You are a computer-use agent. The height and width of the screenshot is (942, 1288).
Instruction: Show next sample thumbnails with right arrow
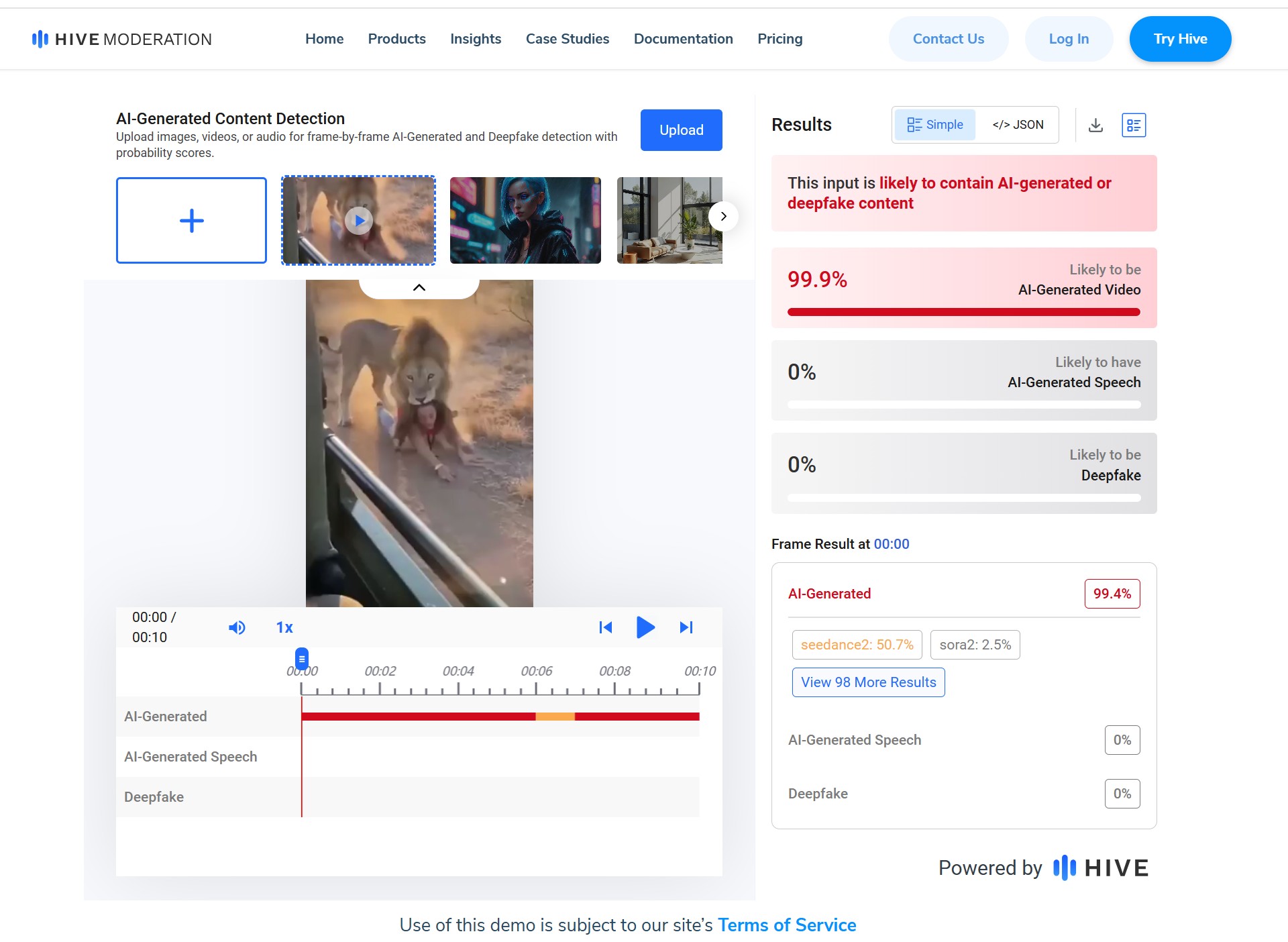723,216
